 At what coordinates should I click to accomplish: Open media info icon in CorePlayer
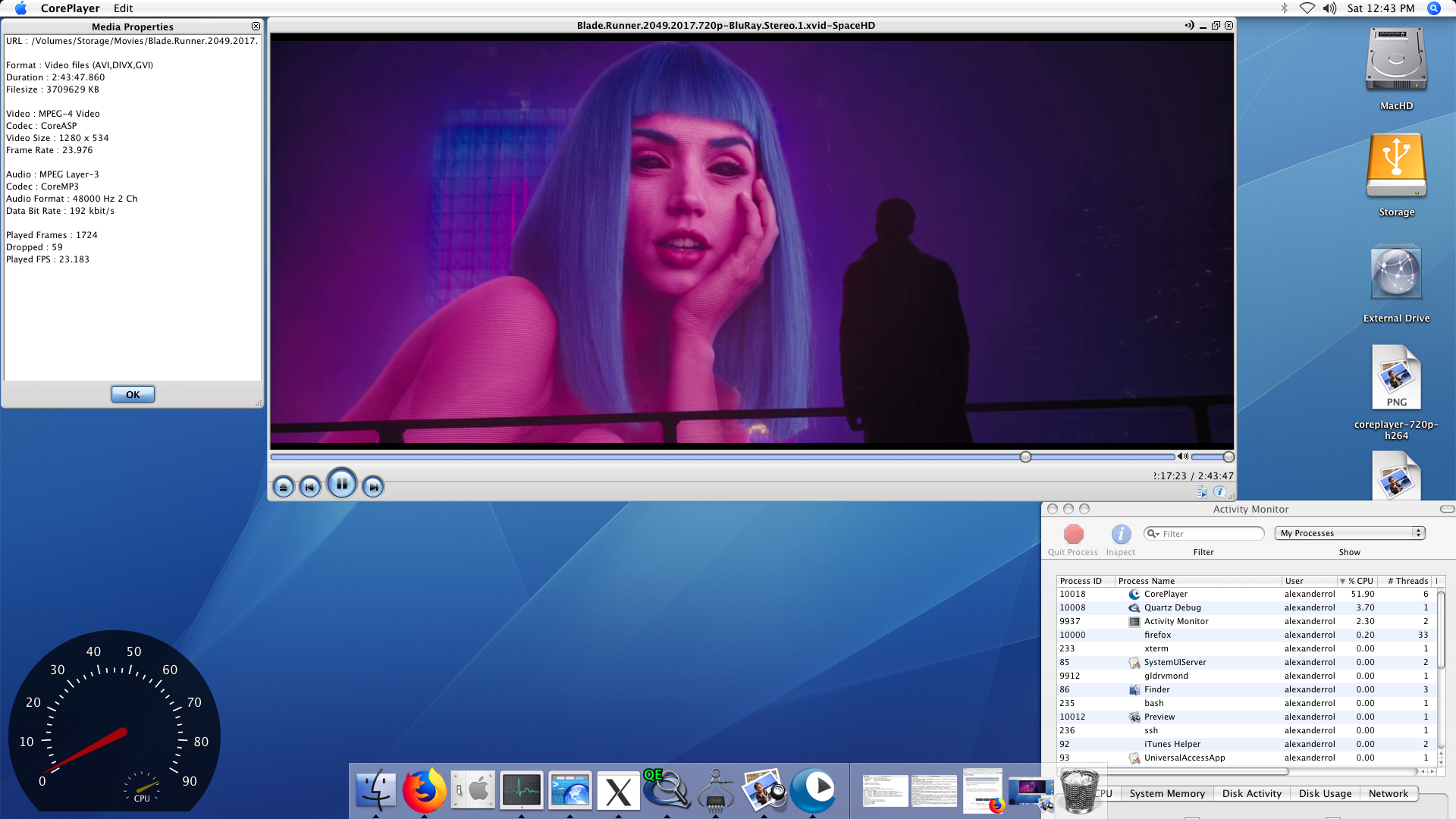click(1219, 491)
